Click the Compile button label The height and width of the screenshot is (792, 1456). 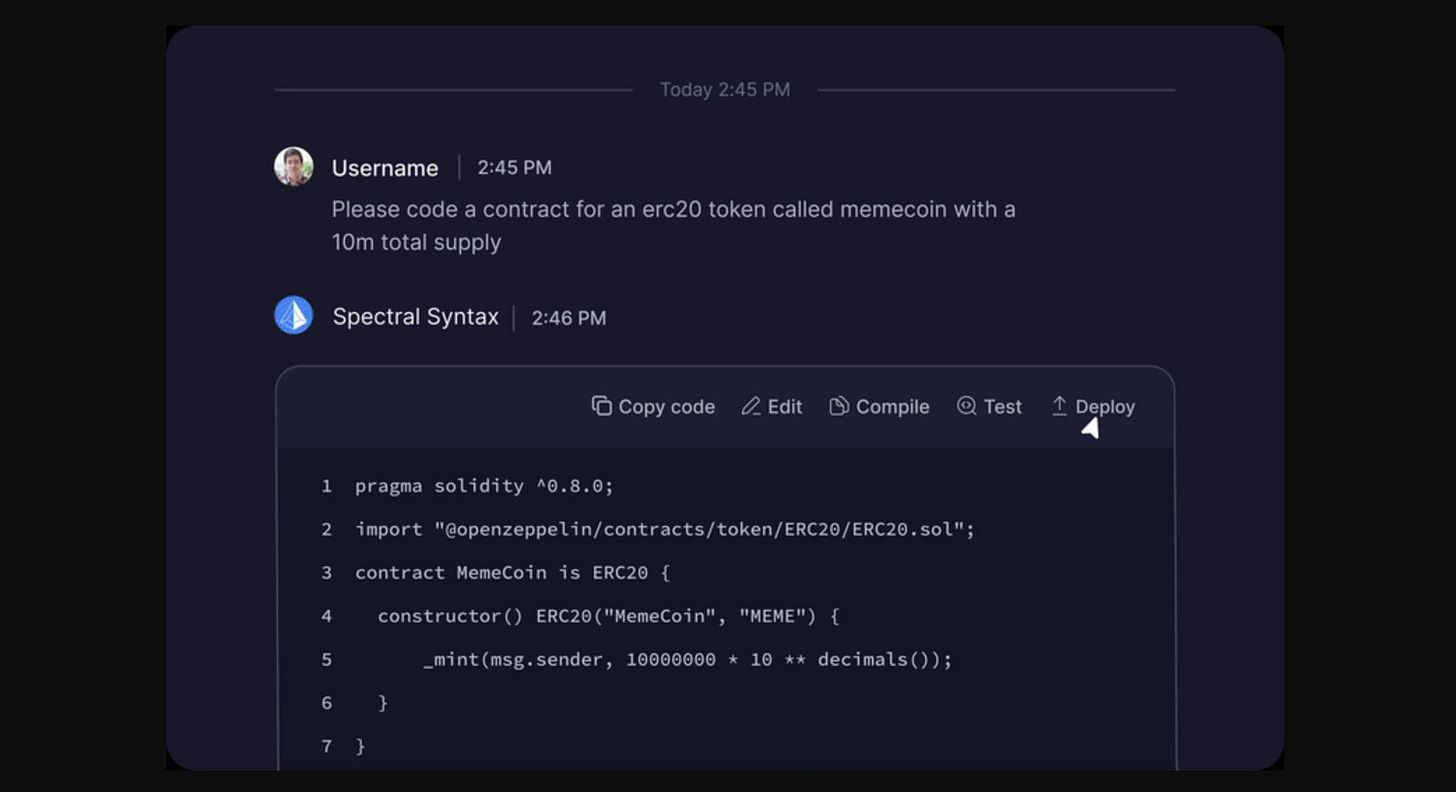tap(893, 407)
